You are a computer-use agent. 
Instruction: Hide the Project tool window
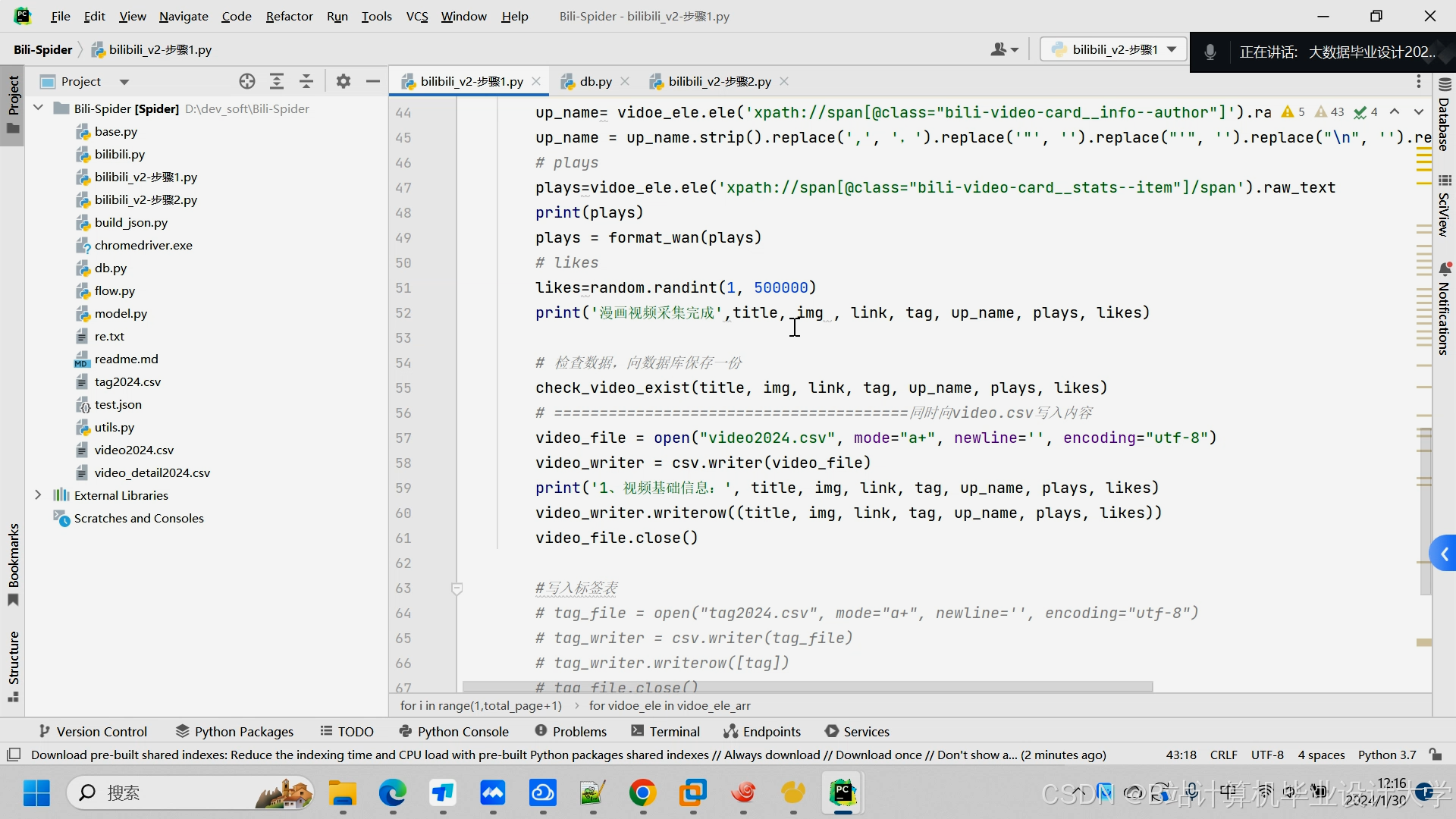pos(372,81)
